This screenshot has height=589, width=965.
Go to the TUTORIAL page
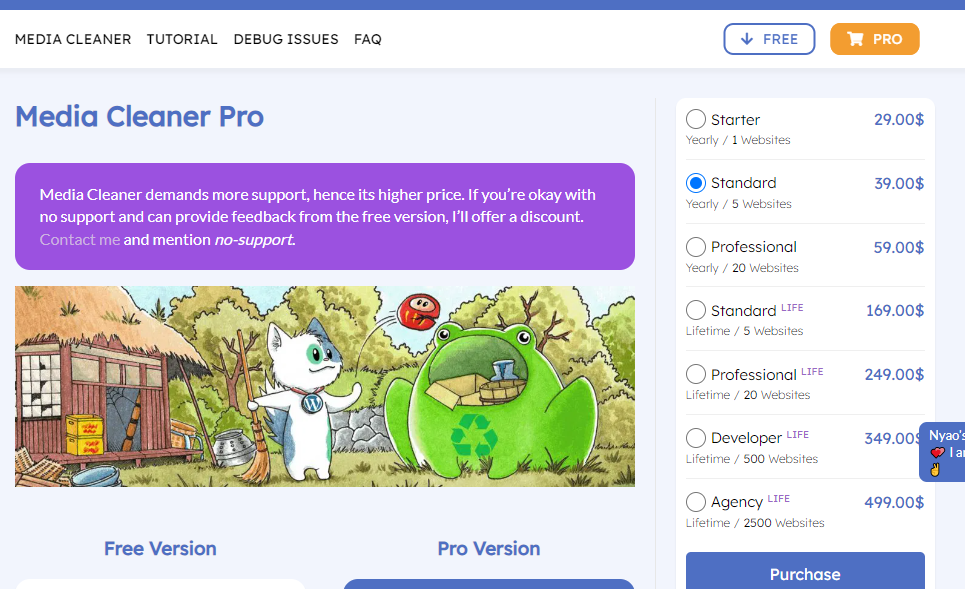point(182,39)
